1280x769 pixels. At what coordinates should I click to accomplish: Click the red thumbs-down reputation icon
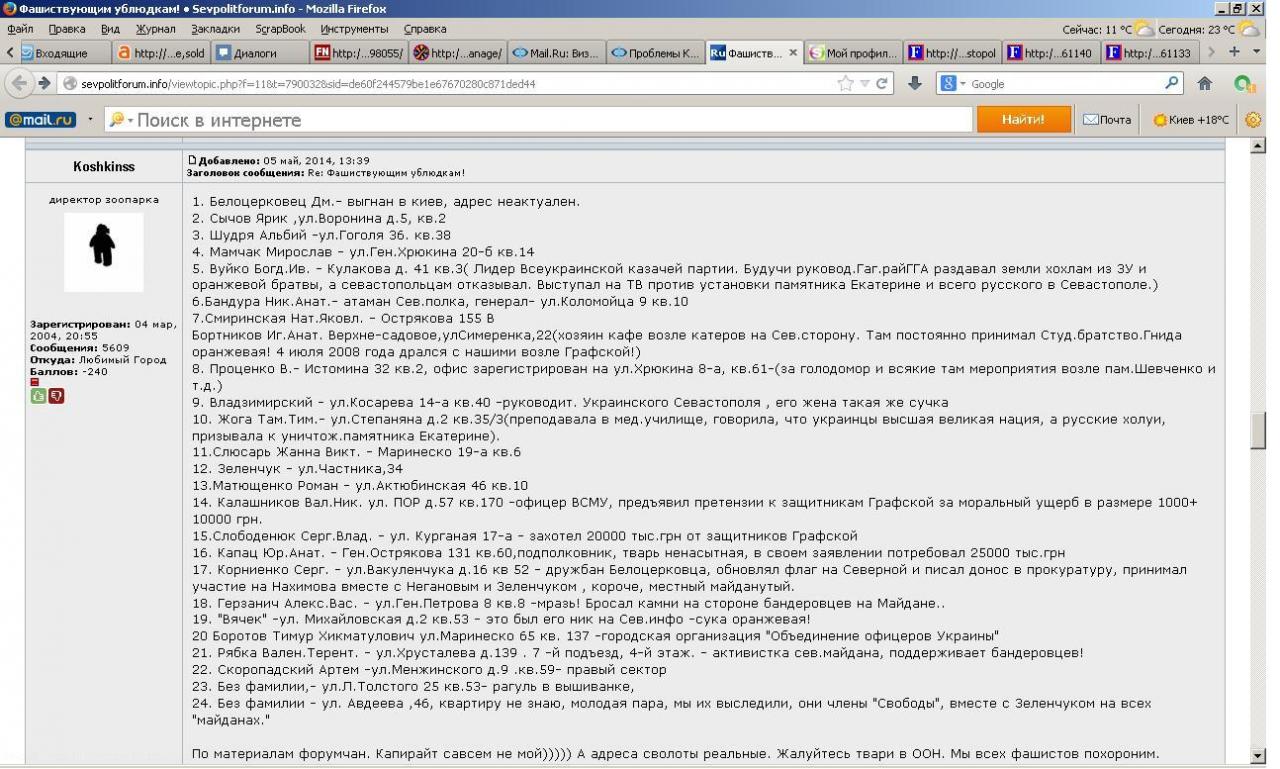click(56, 396)
